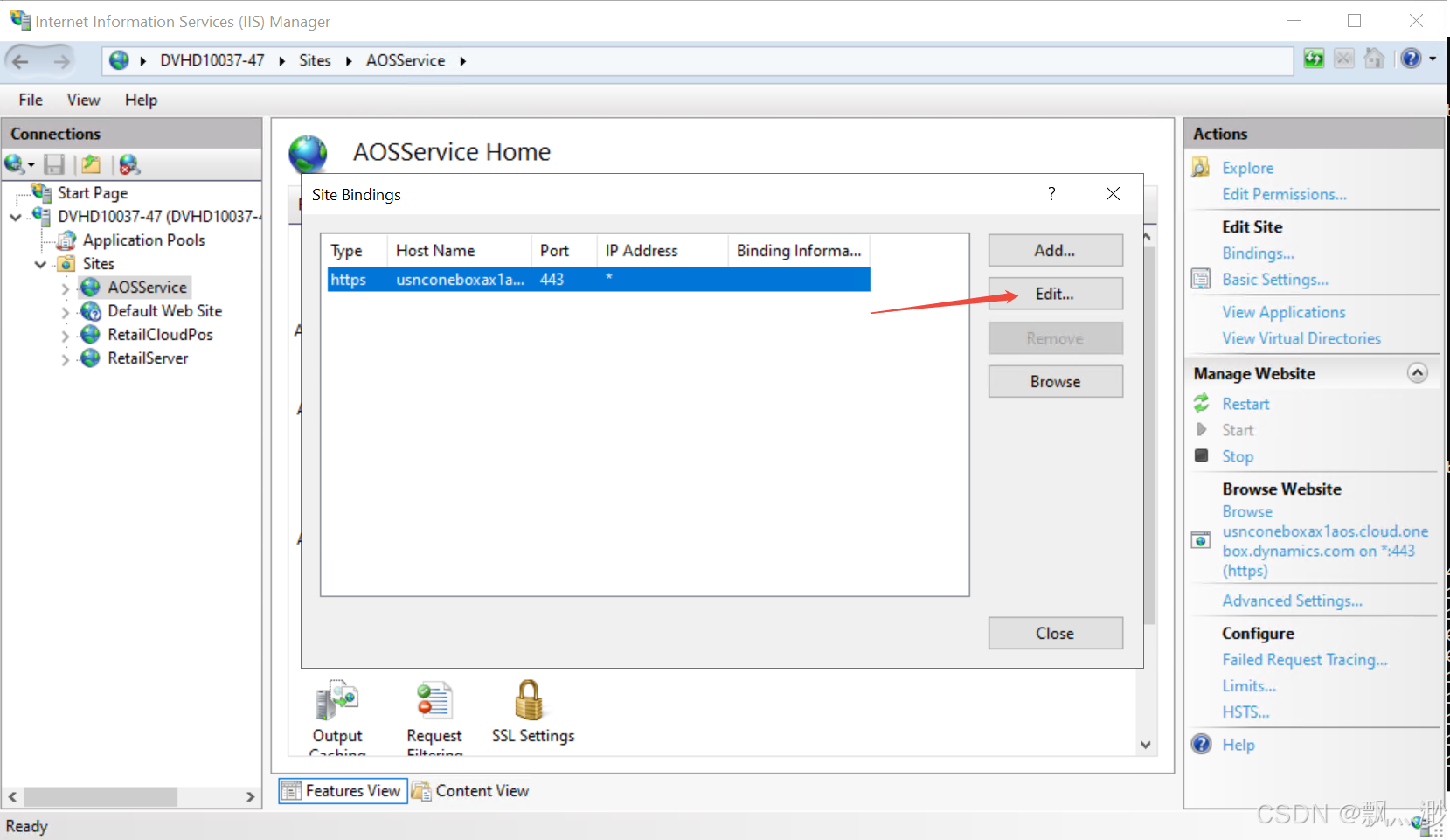Expand the AOSService site node
The image size is (1450, 840).
pyautogui.click(x=65, y=288)
